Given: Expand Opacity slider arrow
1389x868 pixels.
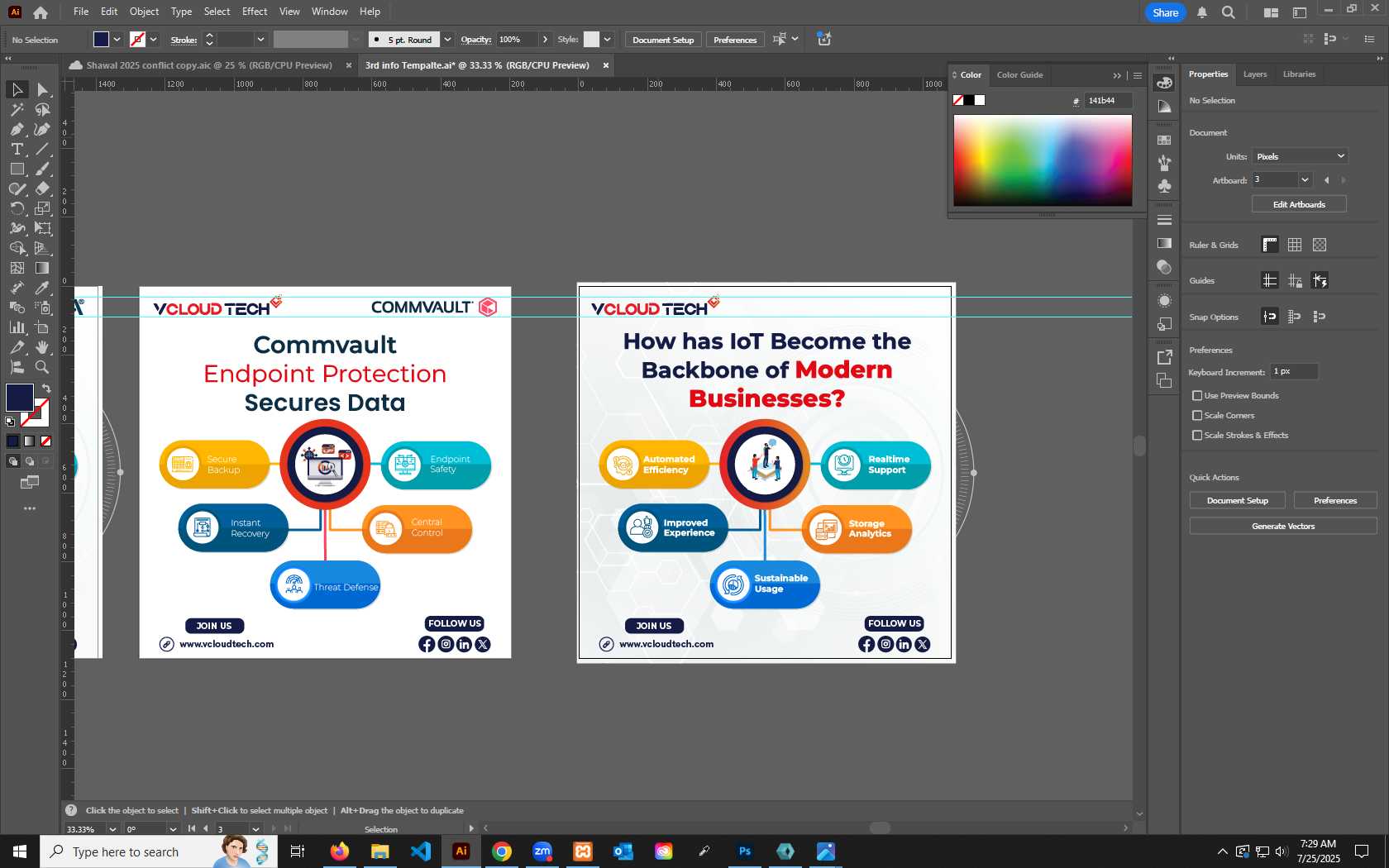Looking at the screenshot, I should coord(545,40).
